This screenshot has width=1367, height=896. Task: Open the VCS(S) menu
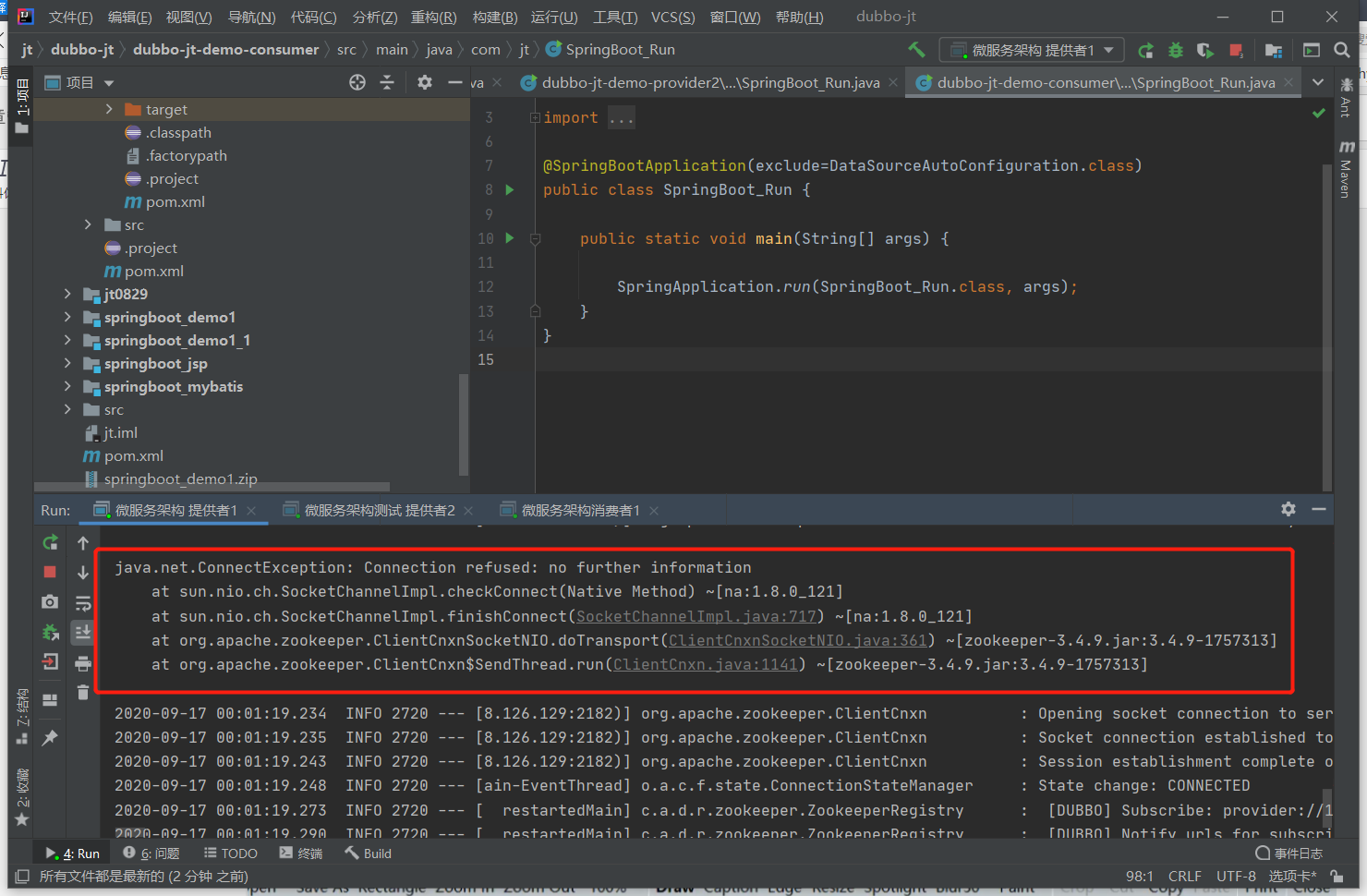point(672,17)
